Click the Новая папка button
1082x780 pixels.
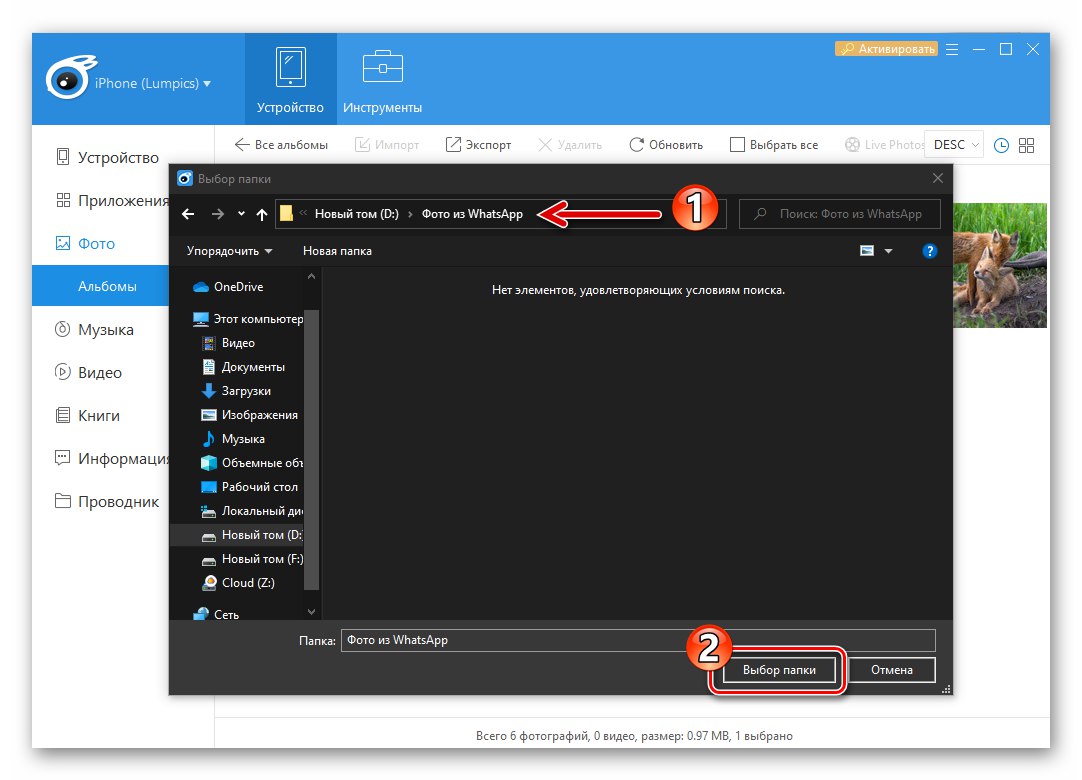pos(337,251)
